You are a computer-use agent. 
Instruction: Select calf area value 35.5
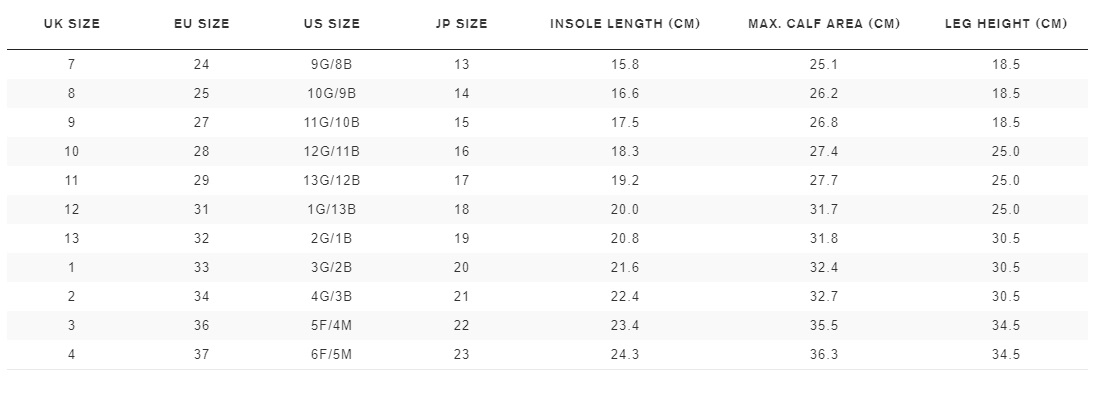[824, 326]
